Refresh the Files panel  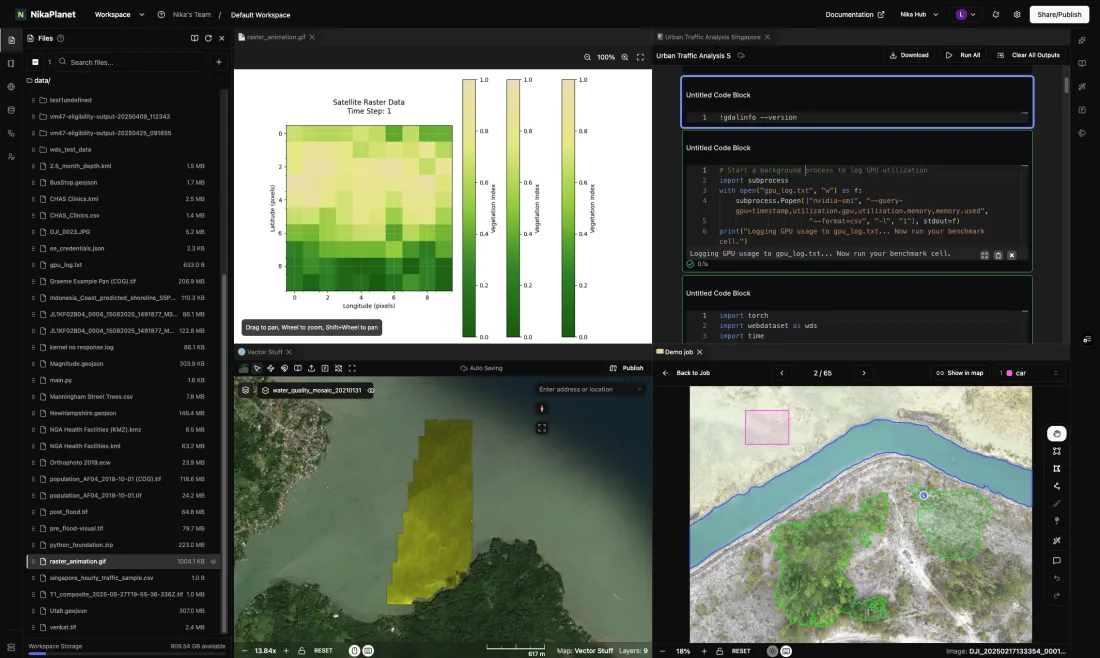(x=208, y=39)
